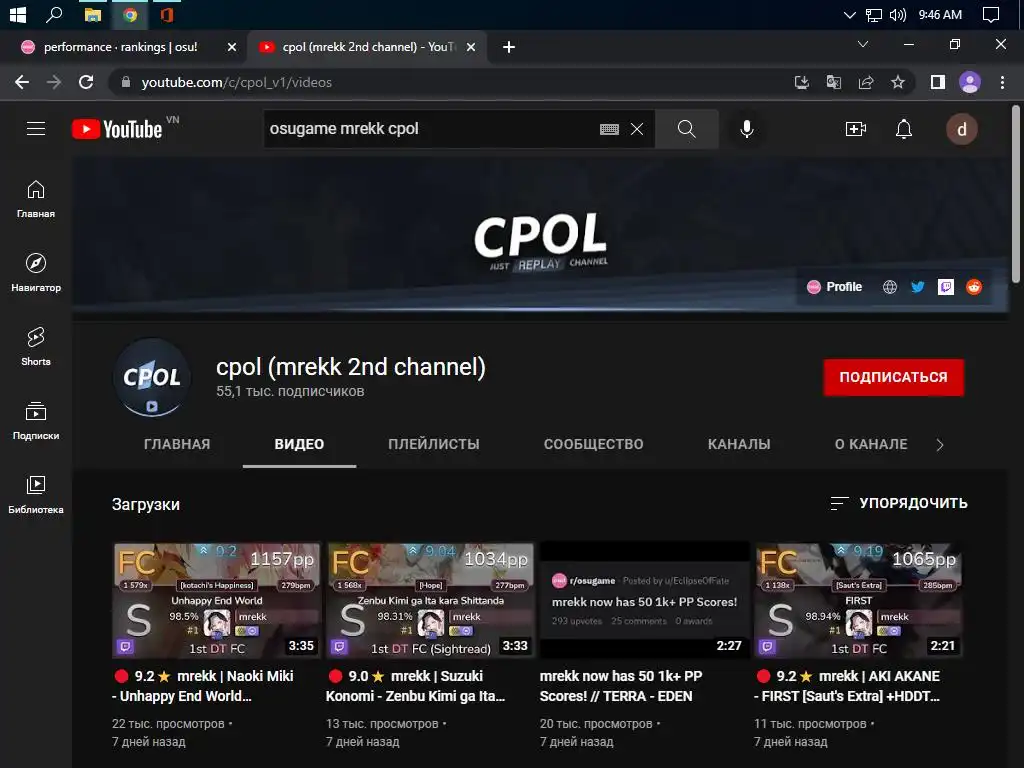This screenshot has height=768, width=1024.
Task: Open Shorts in the left sidebar
Action: coord(36,347)
